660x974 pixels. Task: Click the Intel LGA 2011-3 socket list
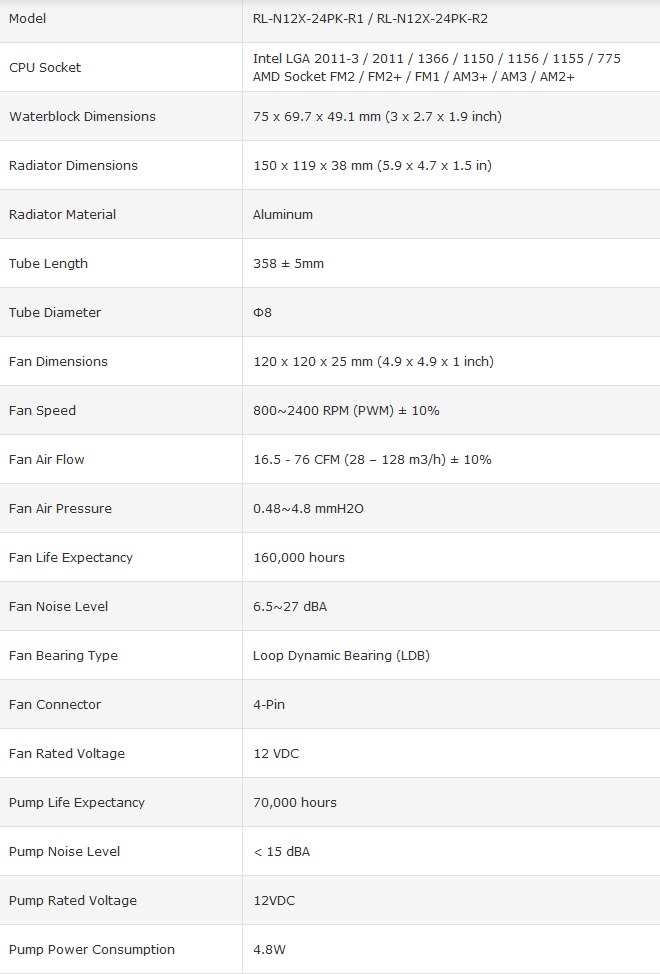(x=436, y=59)
